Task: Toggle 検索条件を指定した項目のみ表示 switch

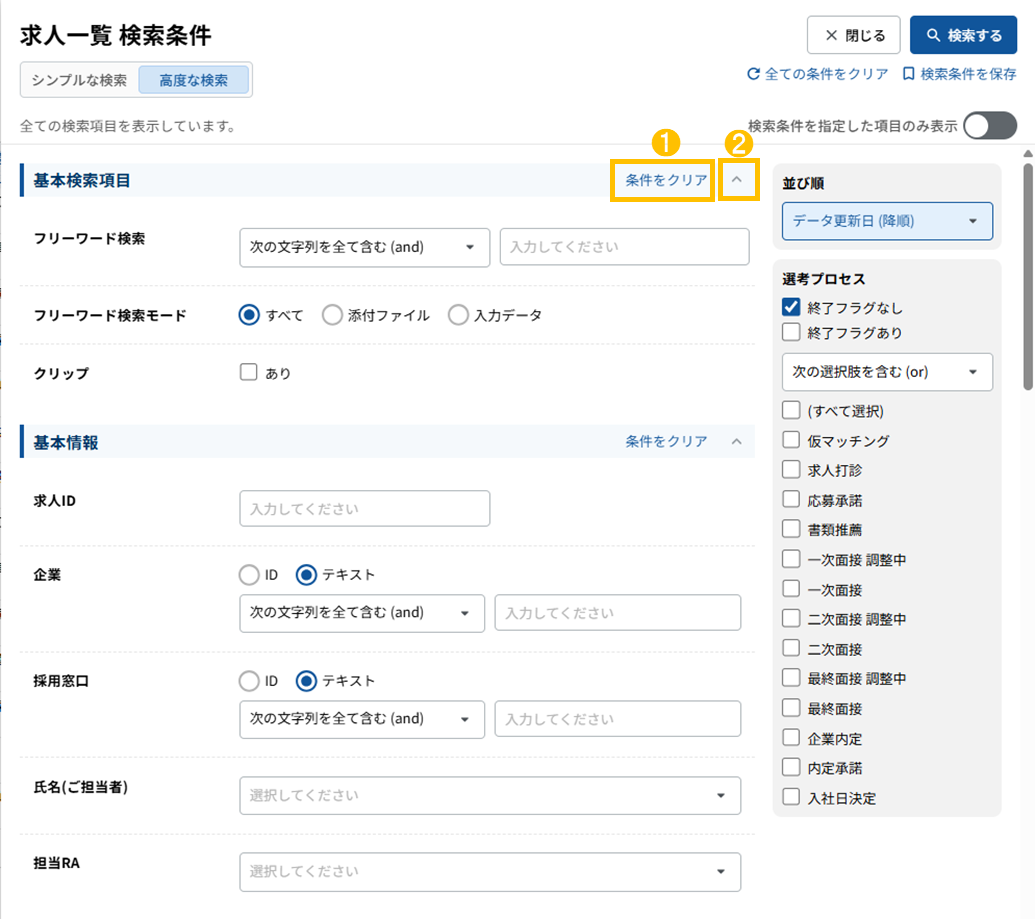Action: [x=989, y=126]
